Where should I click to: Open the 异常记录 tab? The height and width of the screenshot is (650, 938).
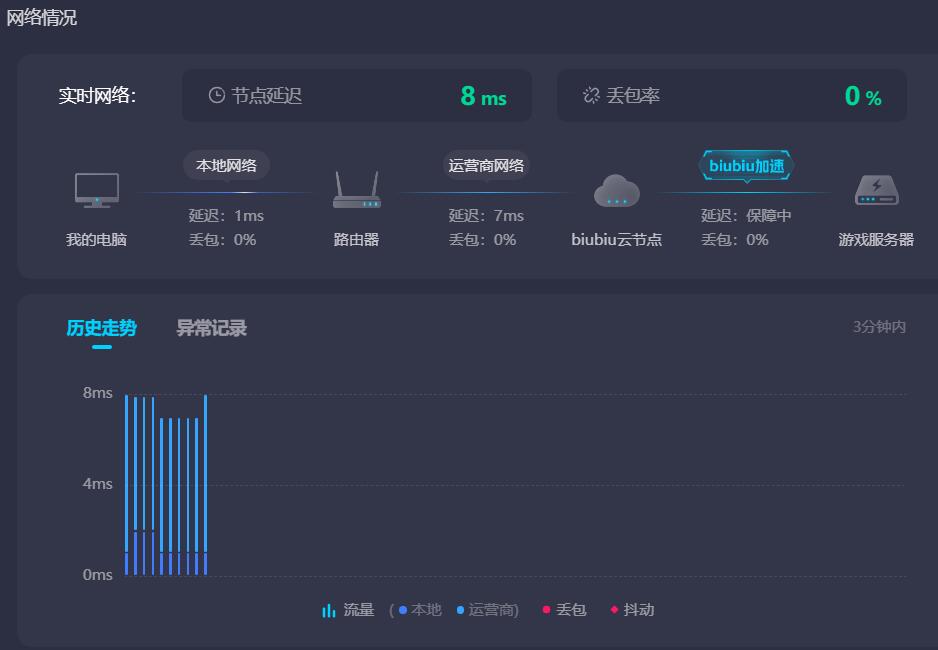tap(211, 328)
